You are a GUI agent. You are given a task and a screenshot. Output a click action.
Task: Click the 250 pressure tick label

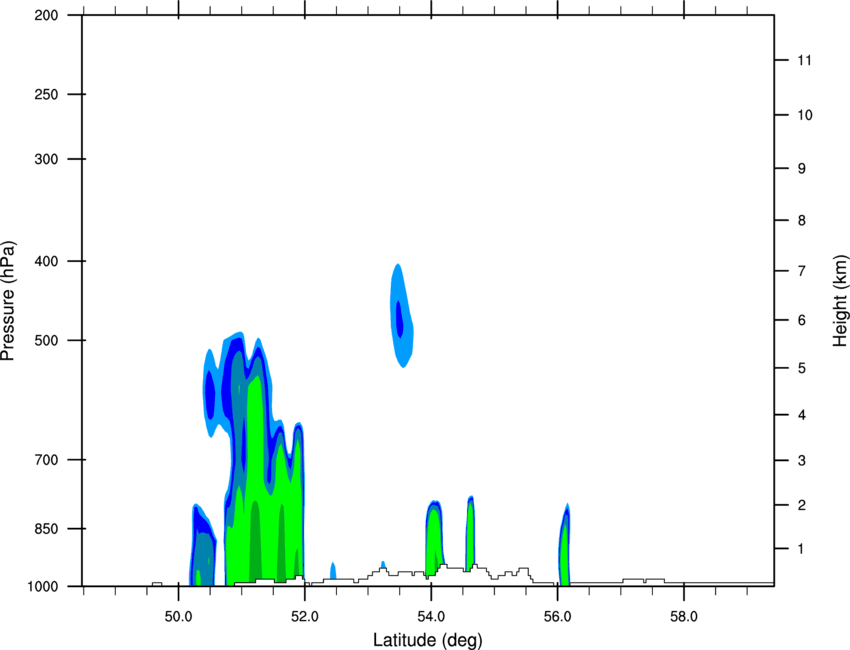[46, 94]
